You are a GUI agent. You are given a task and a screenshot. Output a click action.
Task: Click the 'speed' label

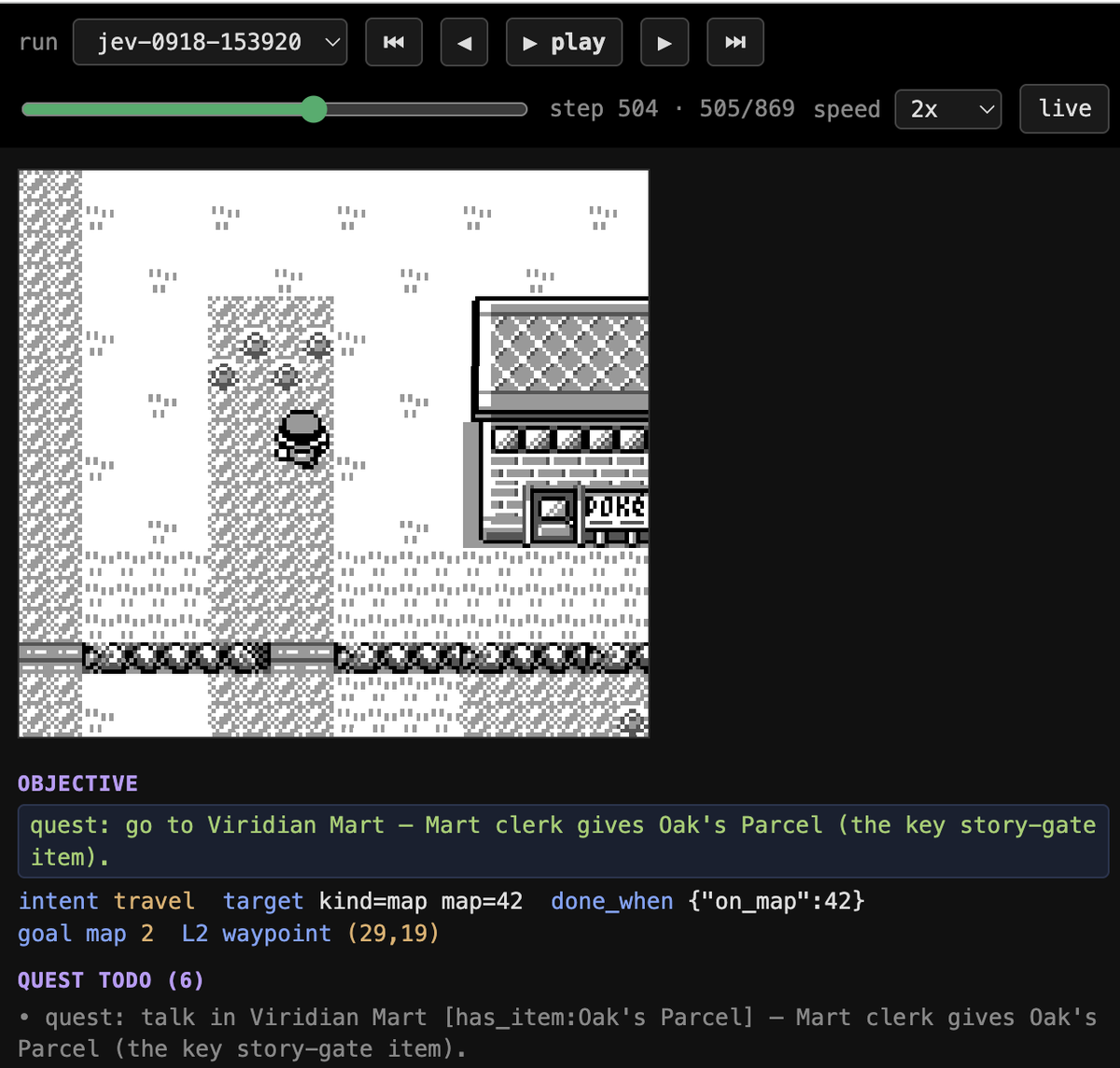tap(847, 110)
